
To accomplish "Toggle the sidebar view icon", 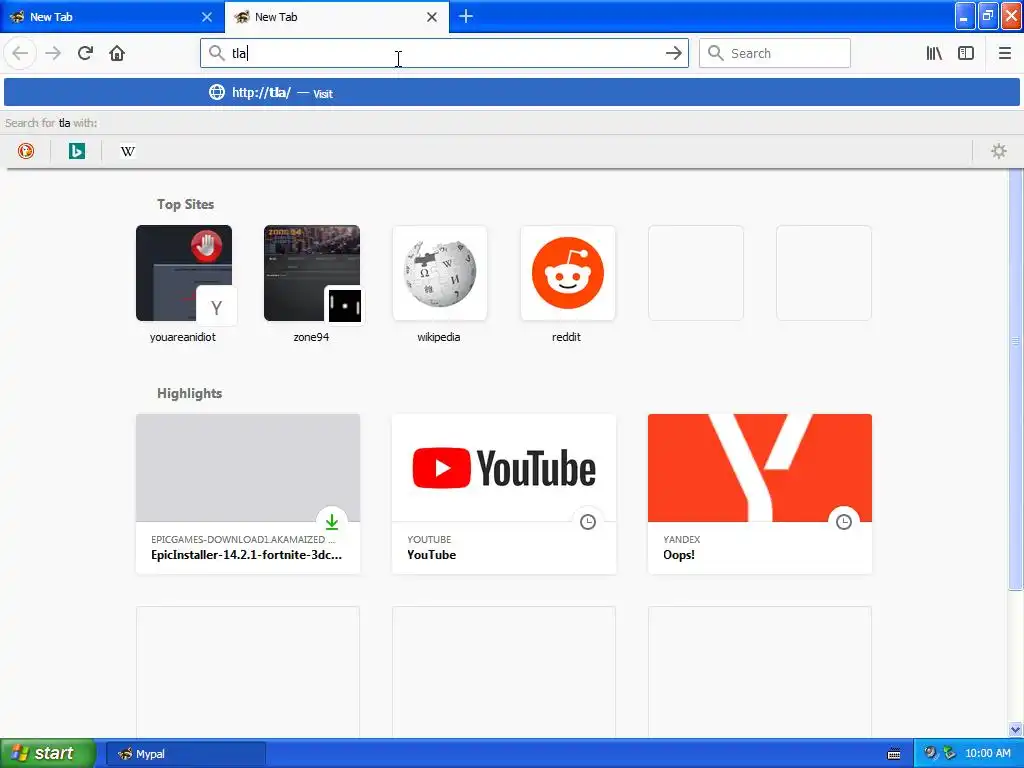I will point(966,54).
